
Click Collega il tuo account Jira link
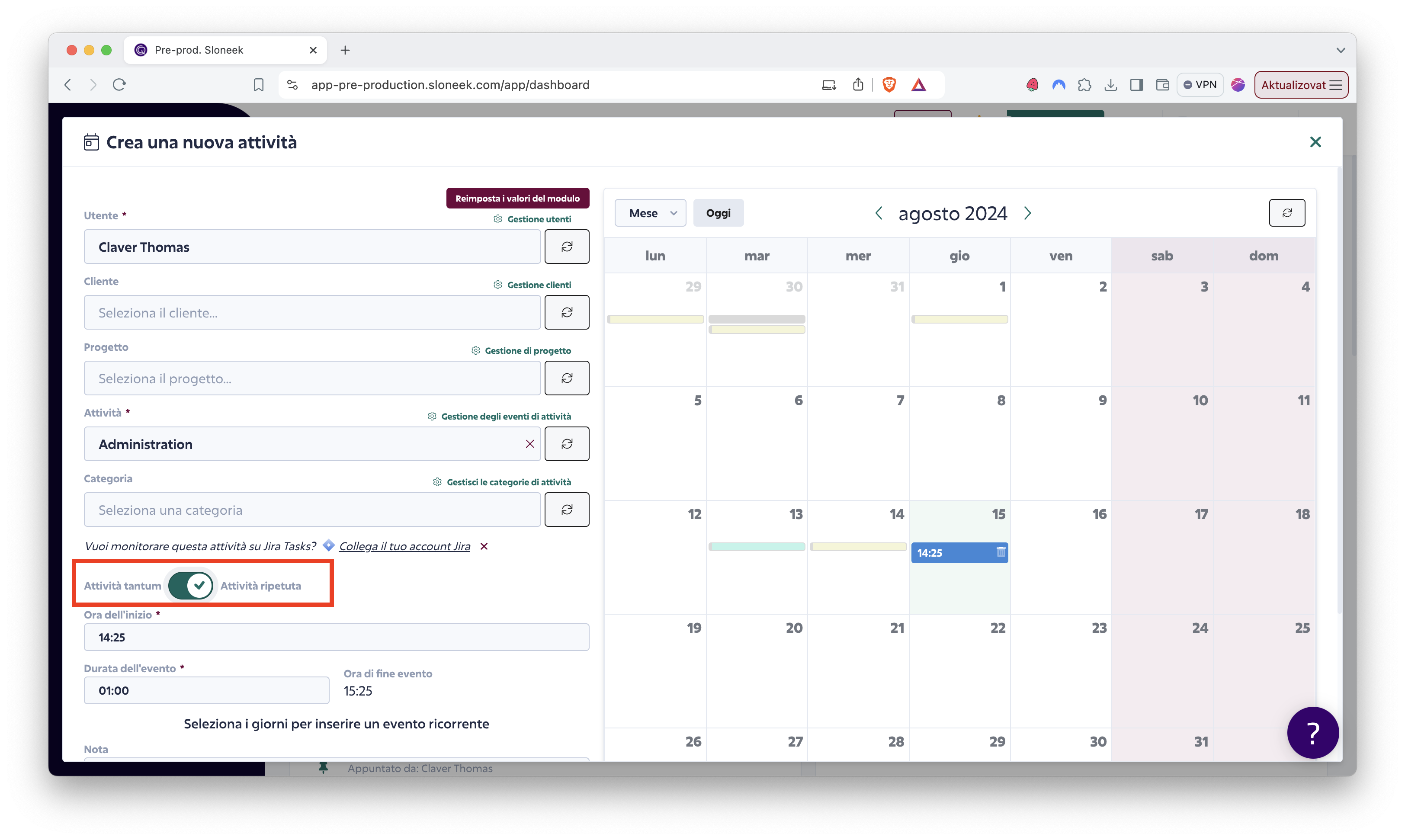404,546
